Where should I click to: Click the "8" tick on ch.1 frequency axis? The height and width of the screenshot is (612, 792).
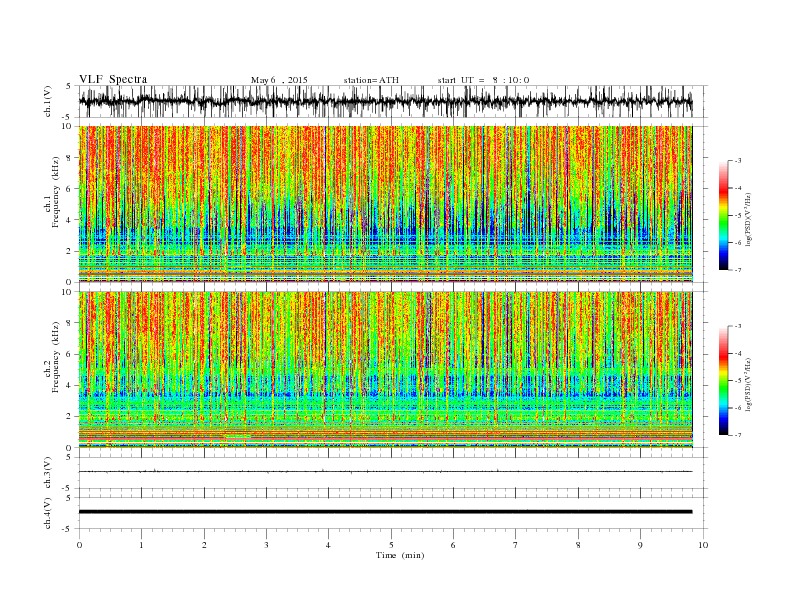click(70, 158)
